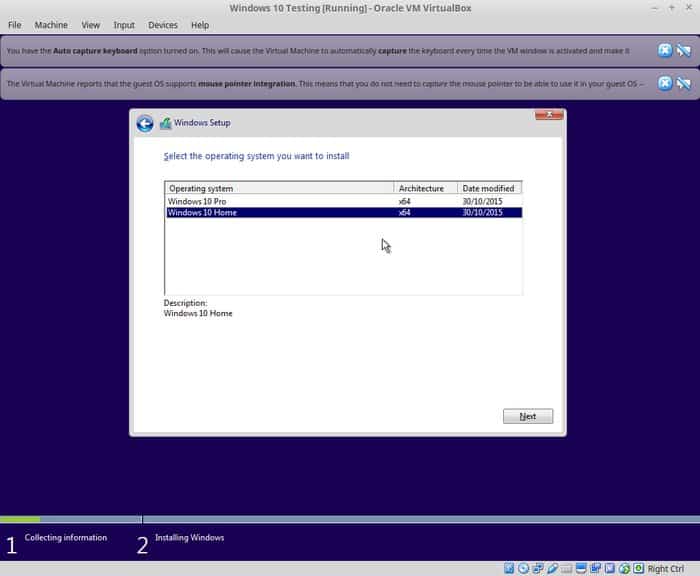Dismiss the Auto capture keyboard notification
The width and height of the screenshot is (700, 576).
point(665,50)
